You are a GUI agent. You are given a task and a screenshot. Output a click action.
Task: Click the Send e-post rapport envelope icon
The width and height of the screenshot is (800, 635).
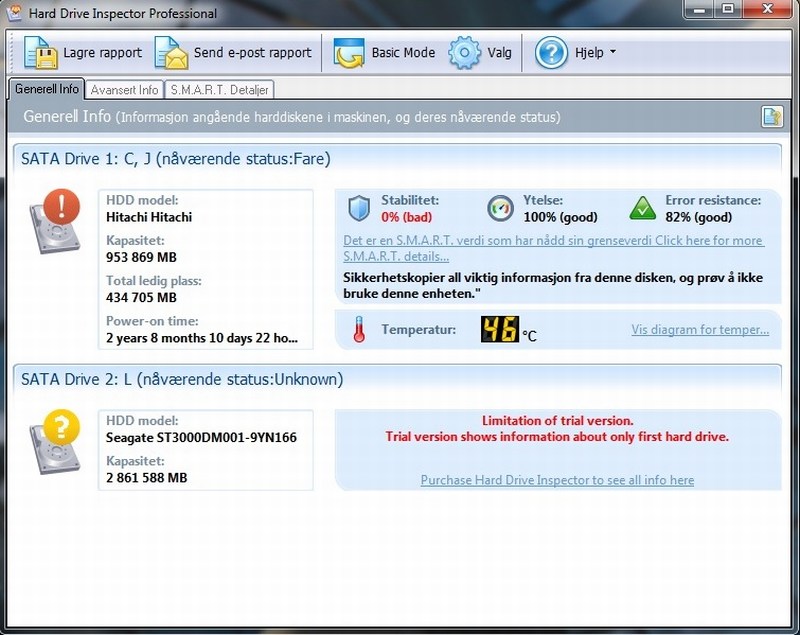(171, 53)
